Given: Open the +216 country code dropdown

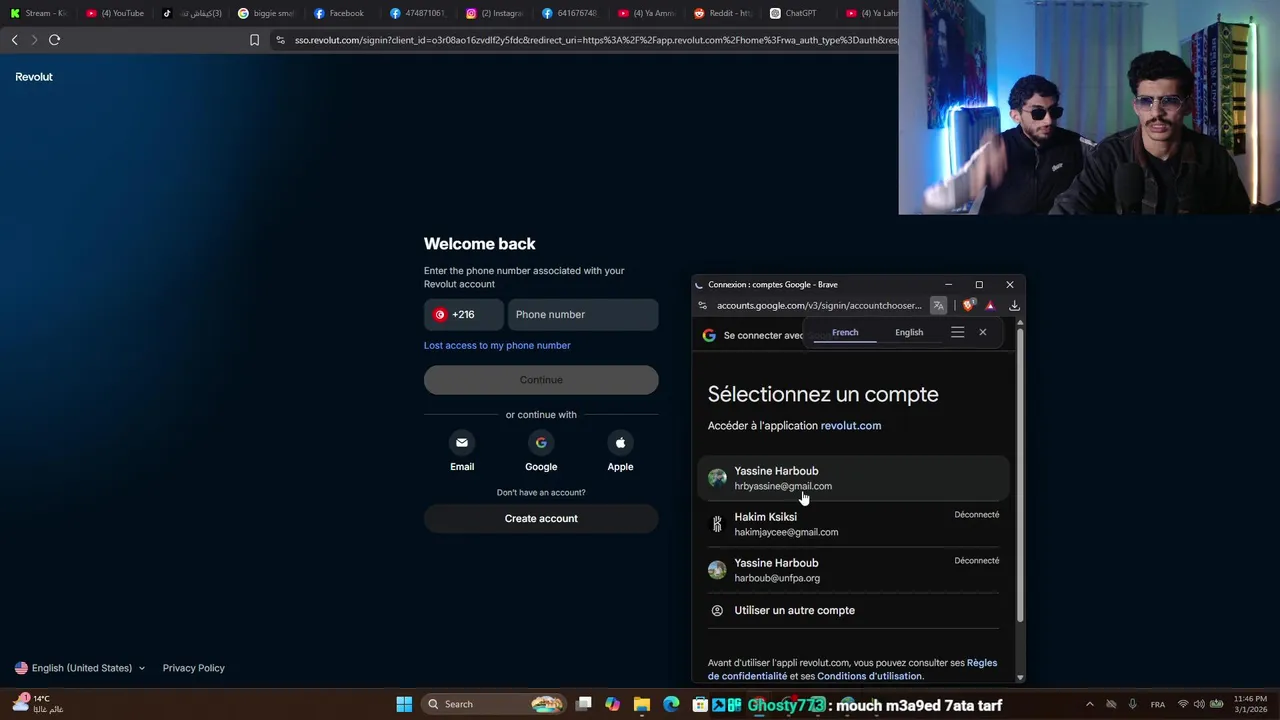Looking at the screenshot, I should 464,314.
